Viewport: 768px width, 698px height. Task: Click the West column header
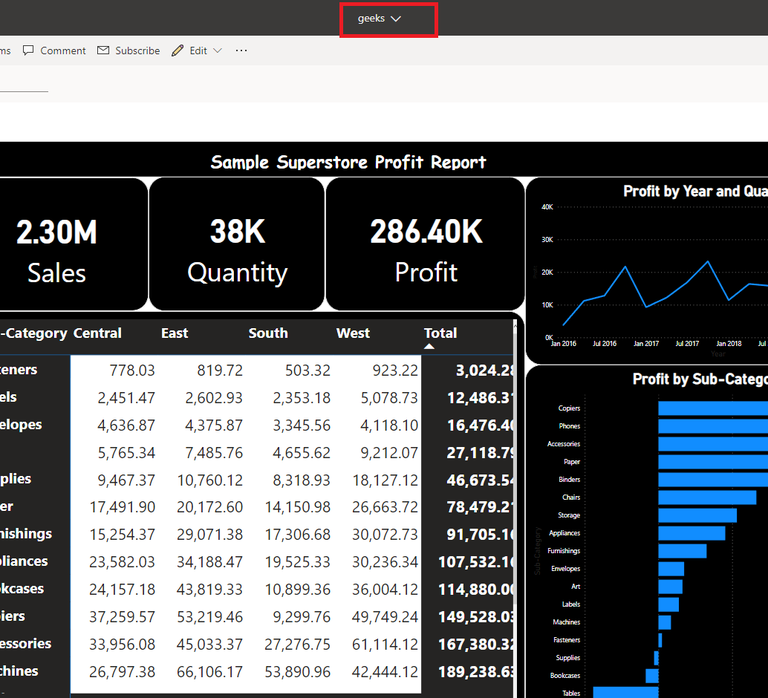(353, 333)
